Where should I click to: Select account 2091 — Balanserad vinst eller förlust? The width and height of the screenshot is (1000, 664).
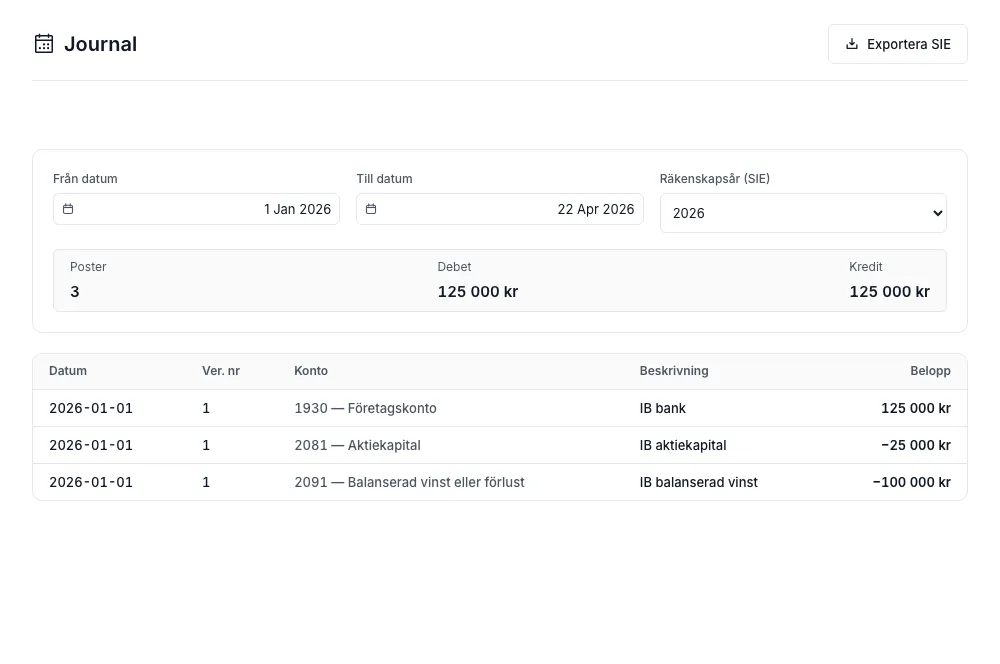point(409,482)
